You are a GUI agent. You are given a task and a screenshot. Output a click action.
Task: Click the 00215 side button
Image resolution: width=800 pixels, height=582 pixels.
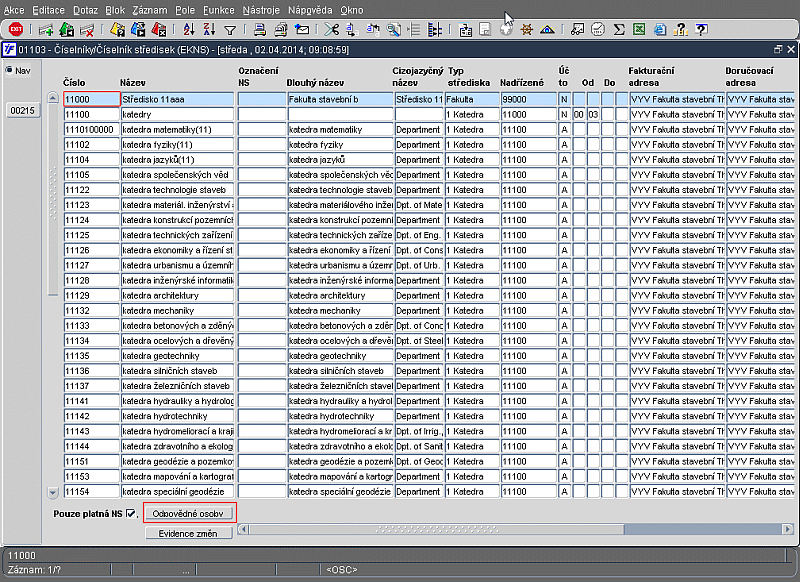point(22,110)
